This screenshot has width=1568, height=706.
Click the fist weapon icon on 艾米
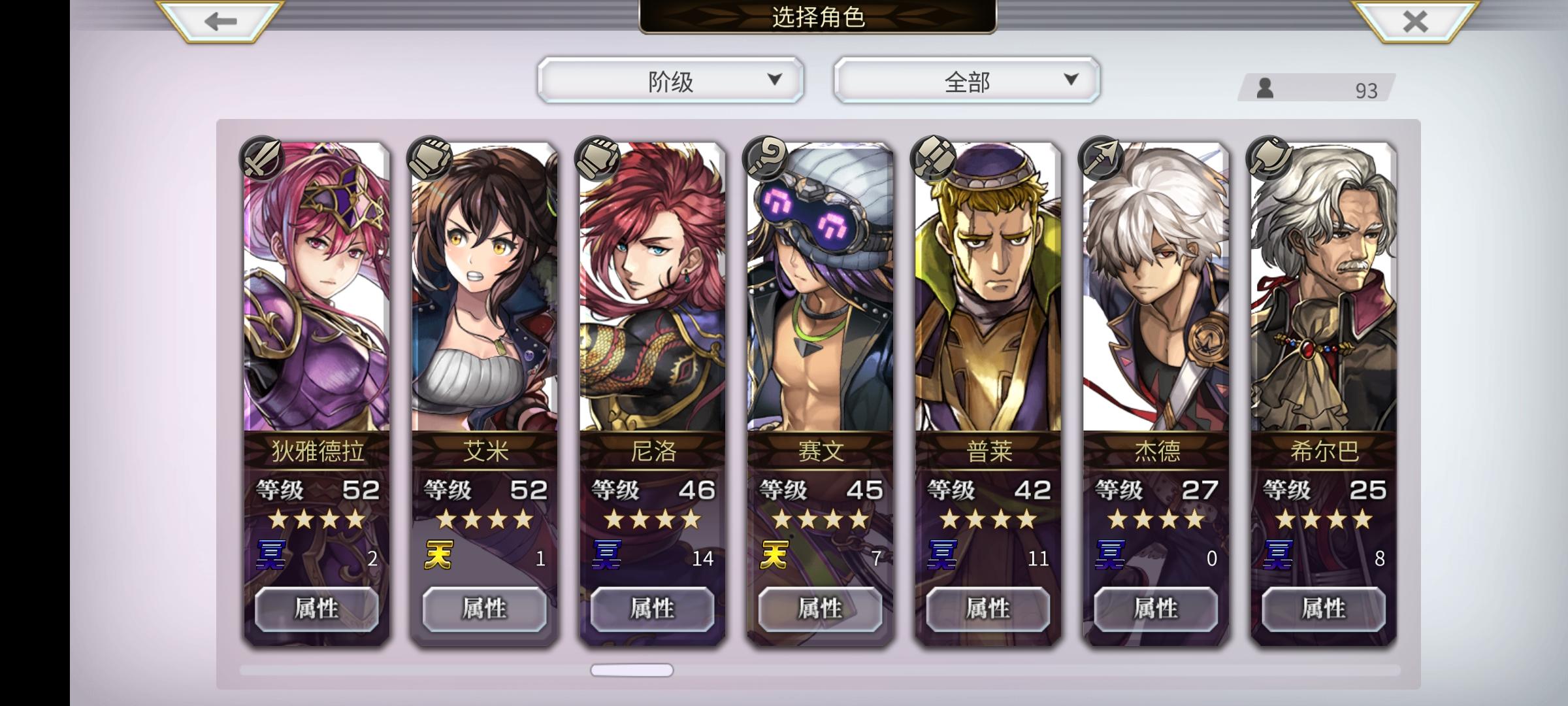click(429, 158)
